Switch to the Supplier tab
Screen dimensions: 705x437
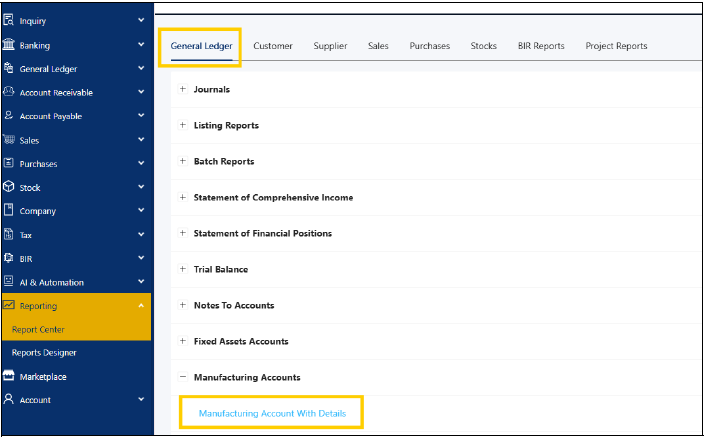coord(330,46)
